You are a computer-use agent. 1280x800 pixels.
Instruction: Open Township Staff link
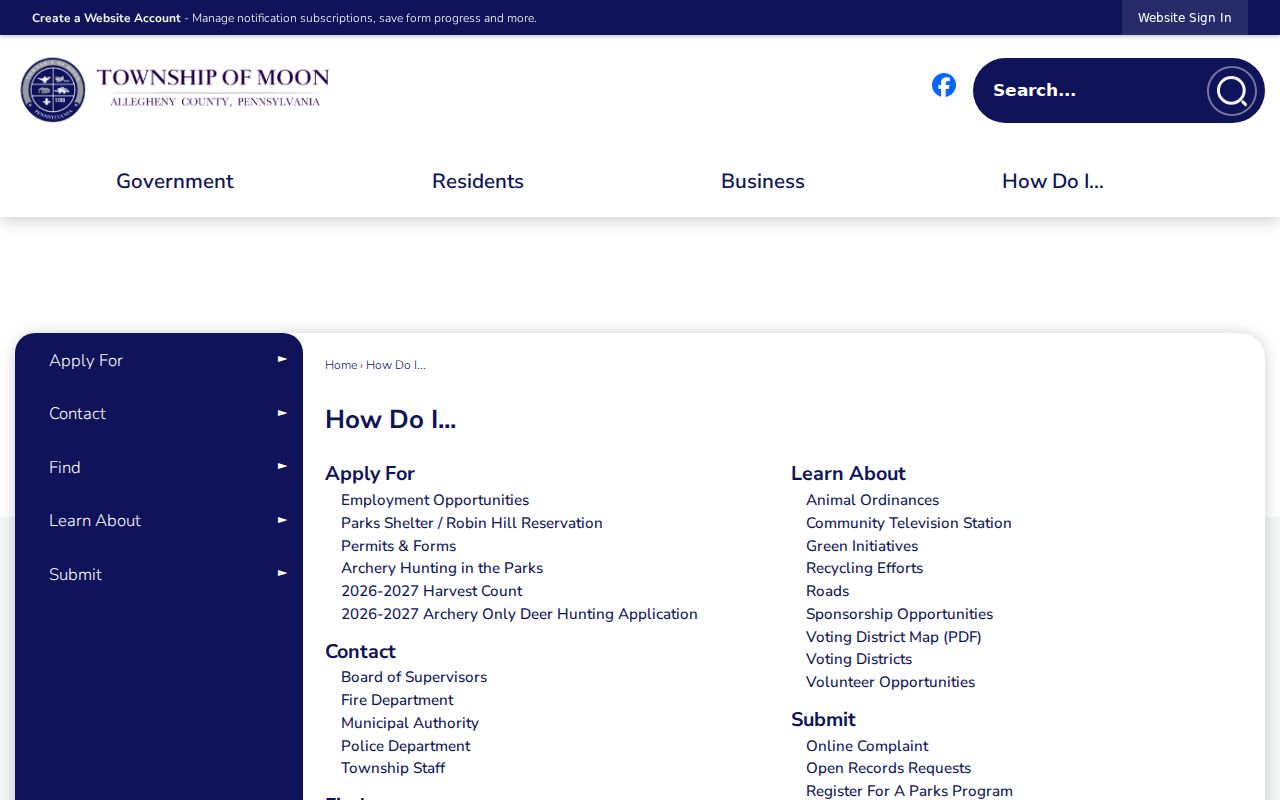393,768
